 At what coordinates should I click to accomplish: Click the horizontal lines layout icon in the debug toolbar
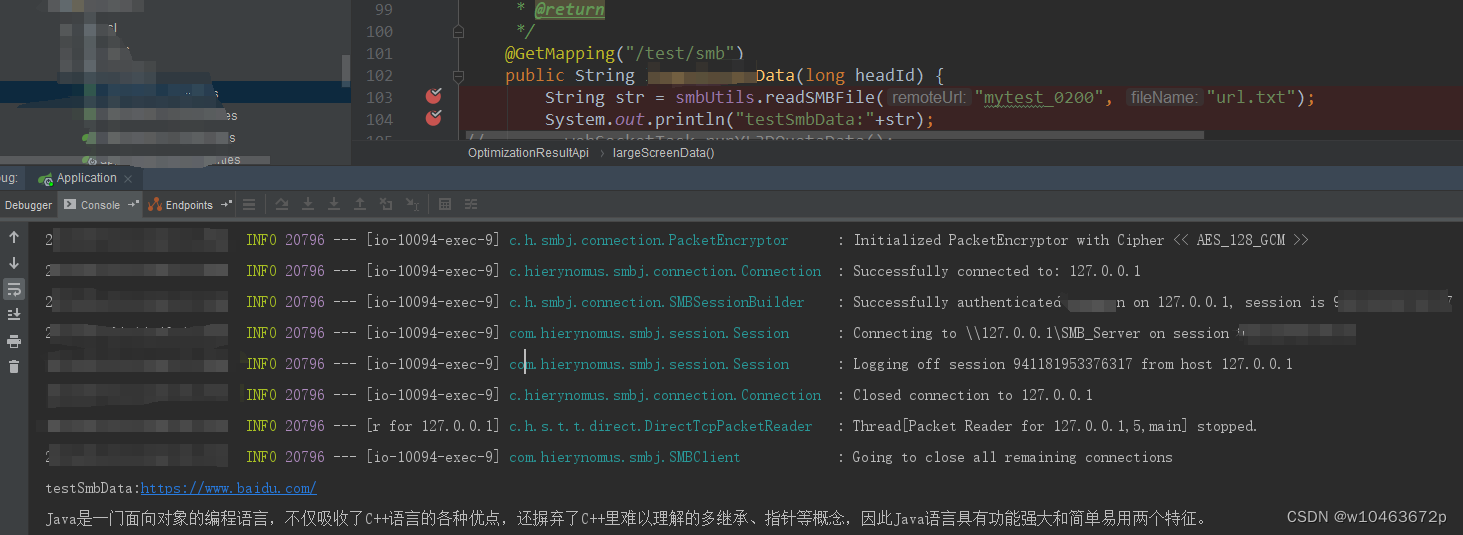point(250,204)
